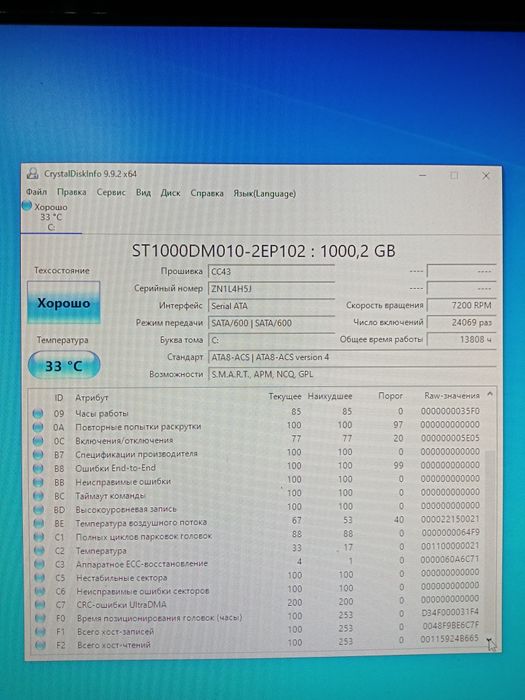The width and height of the screenshot is (525, 700).
Task: Select the Часы работы attribute name
Action: (x=102, y=413)
